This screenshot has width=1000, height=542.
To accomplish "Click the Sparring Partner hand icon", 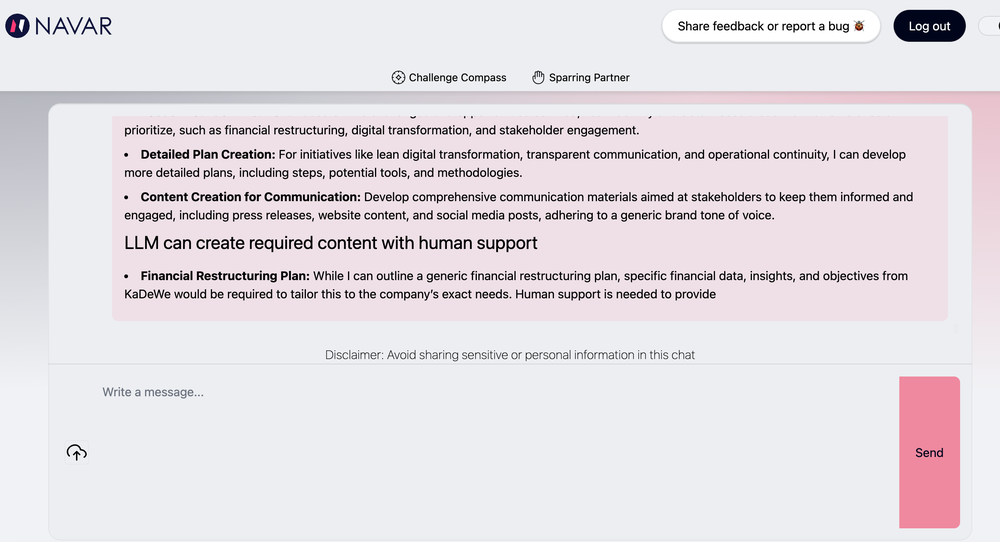I will pos(538,77).
